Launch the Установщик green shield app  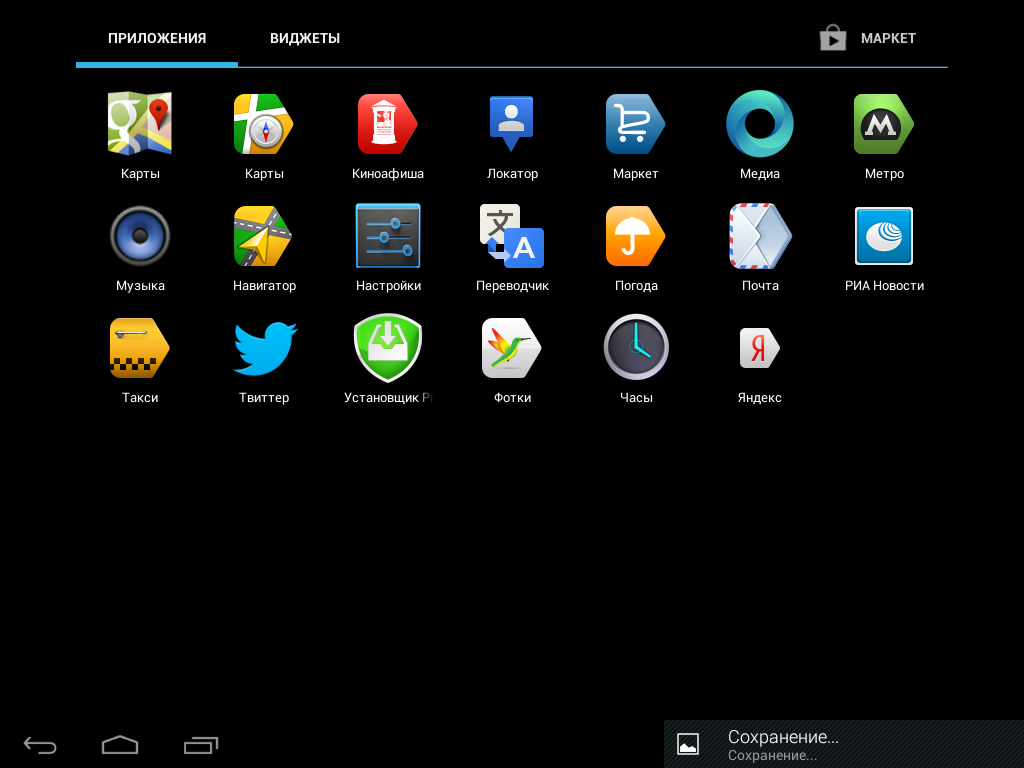(x=388, y=347)
